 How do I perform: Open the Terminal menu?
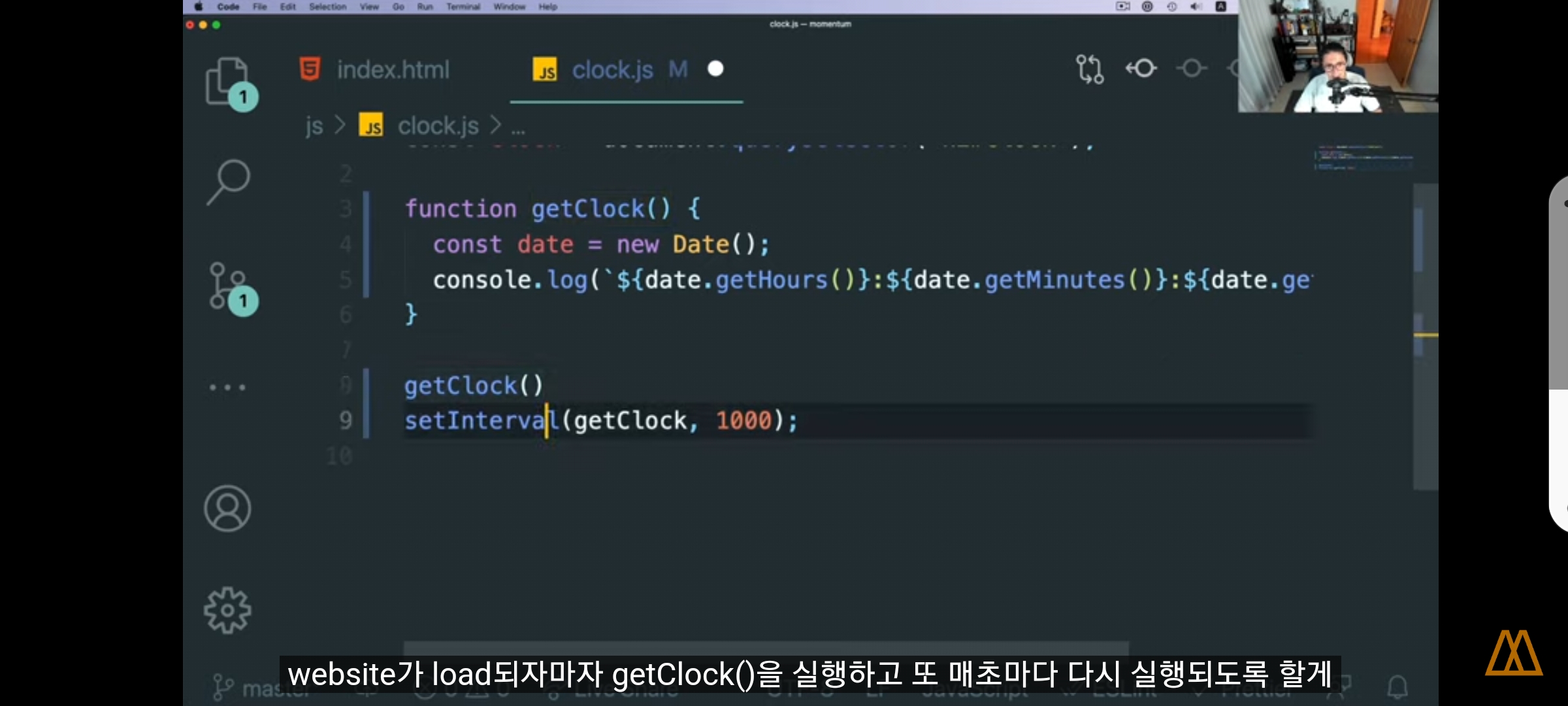[x=463, y=7]
